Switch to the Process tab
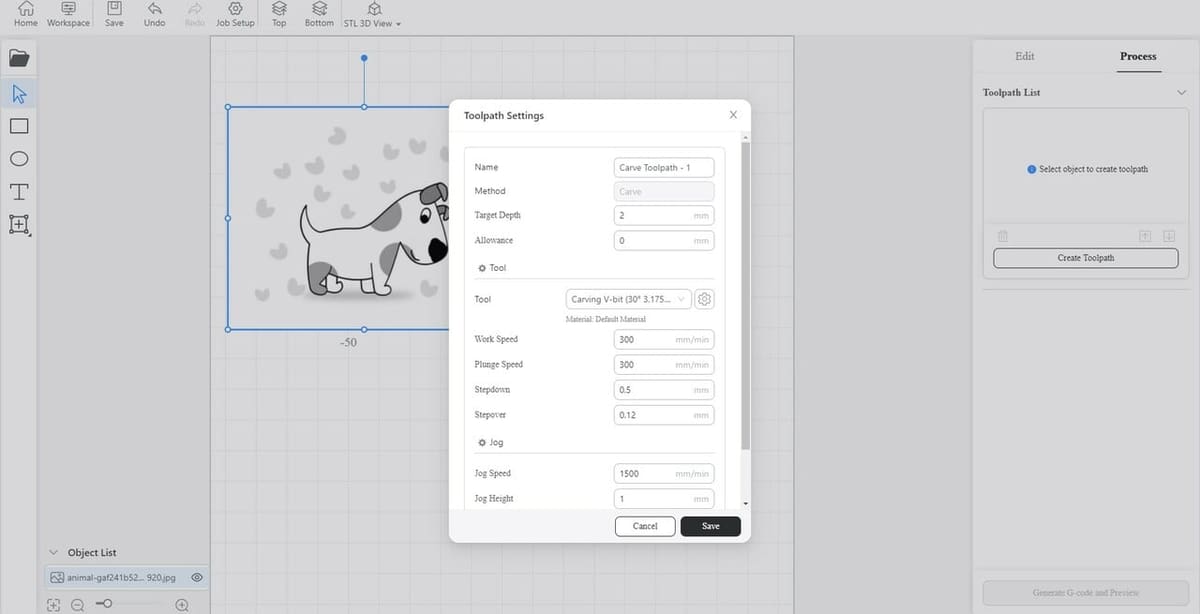Screen dimensions: 1200x614 [1138, 56]
